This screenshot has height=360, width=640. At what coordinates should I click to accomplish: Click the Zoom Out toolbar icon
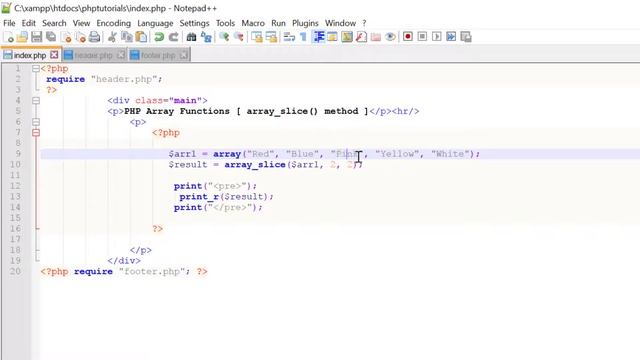click(x=239, y=37)
